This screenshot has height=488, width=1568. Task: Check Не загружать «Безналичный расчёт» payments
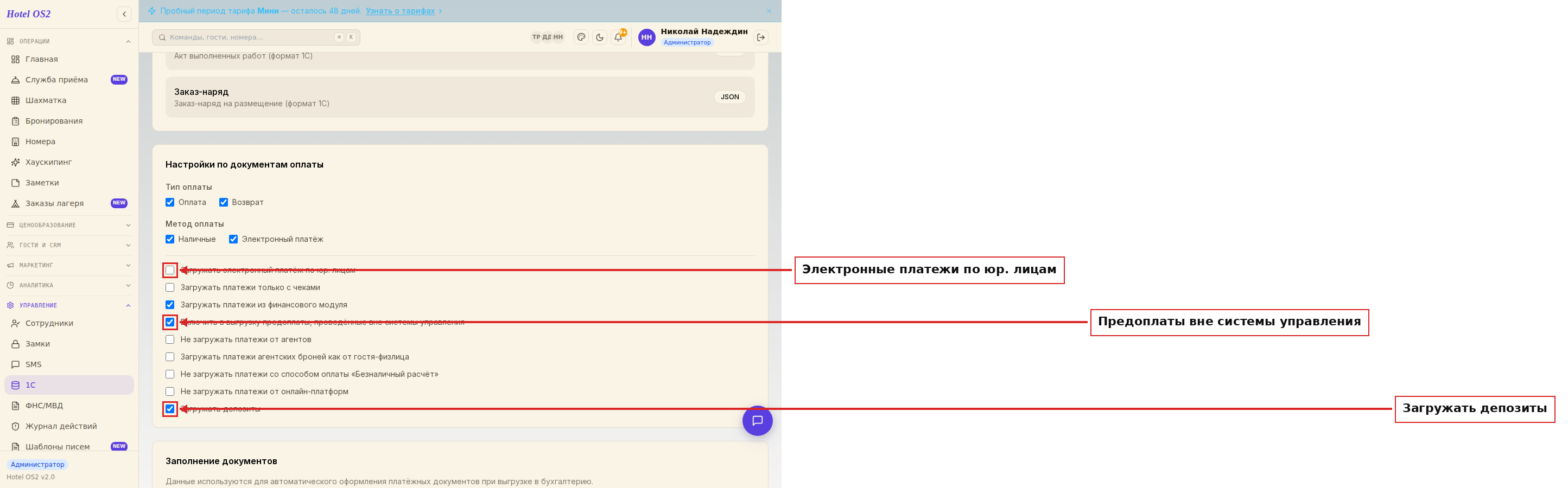coord(170,374)
